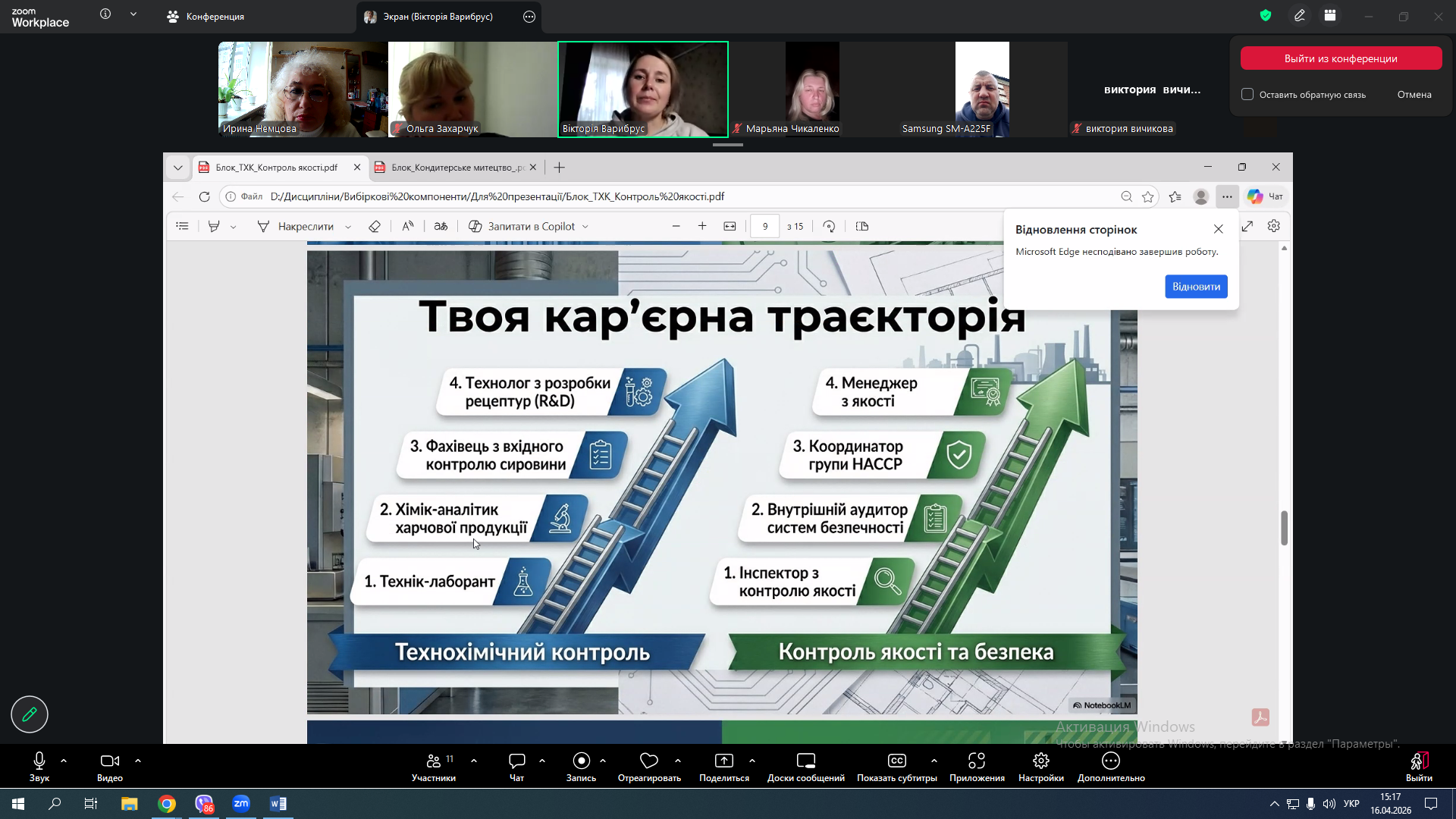Screen dimensions: 1456x819
Task: Click the PDF vertical scrollbar thumb
Action: pos(1284,528)
